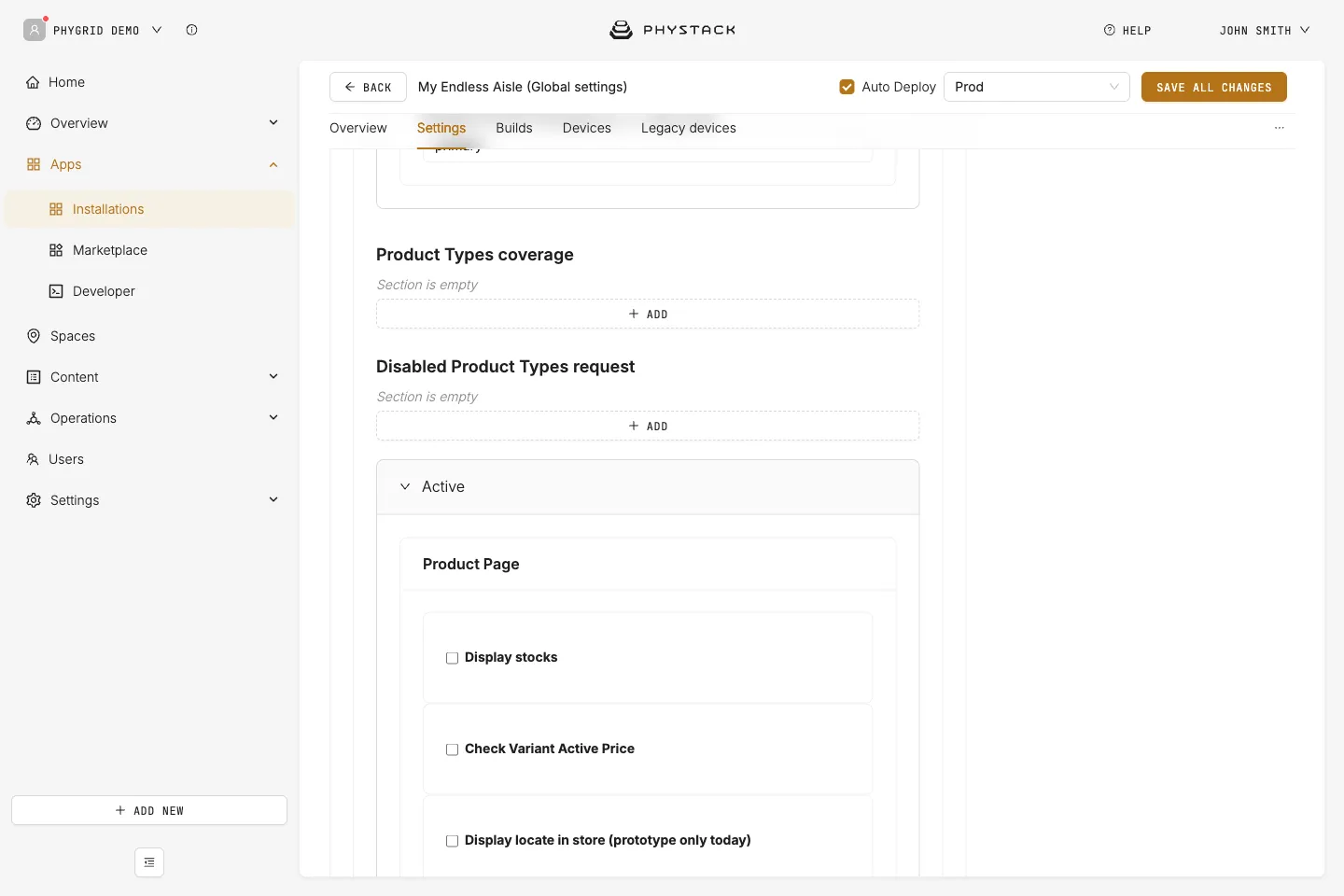The image size is (1344, 896).
Task: Click the Marketplace icon
Action: (x=56, y=250)
